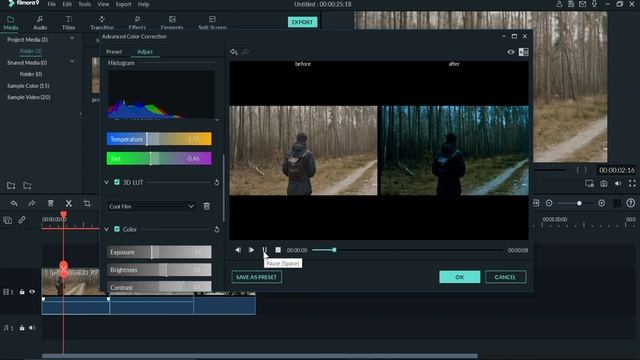Open the Split Screen tab
The width and height of the screenshot is (640, 360).
tap(212, 23)
